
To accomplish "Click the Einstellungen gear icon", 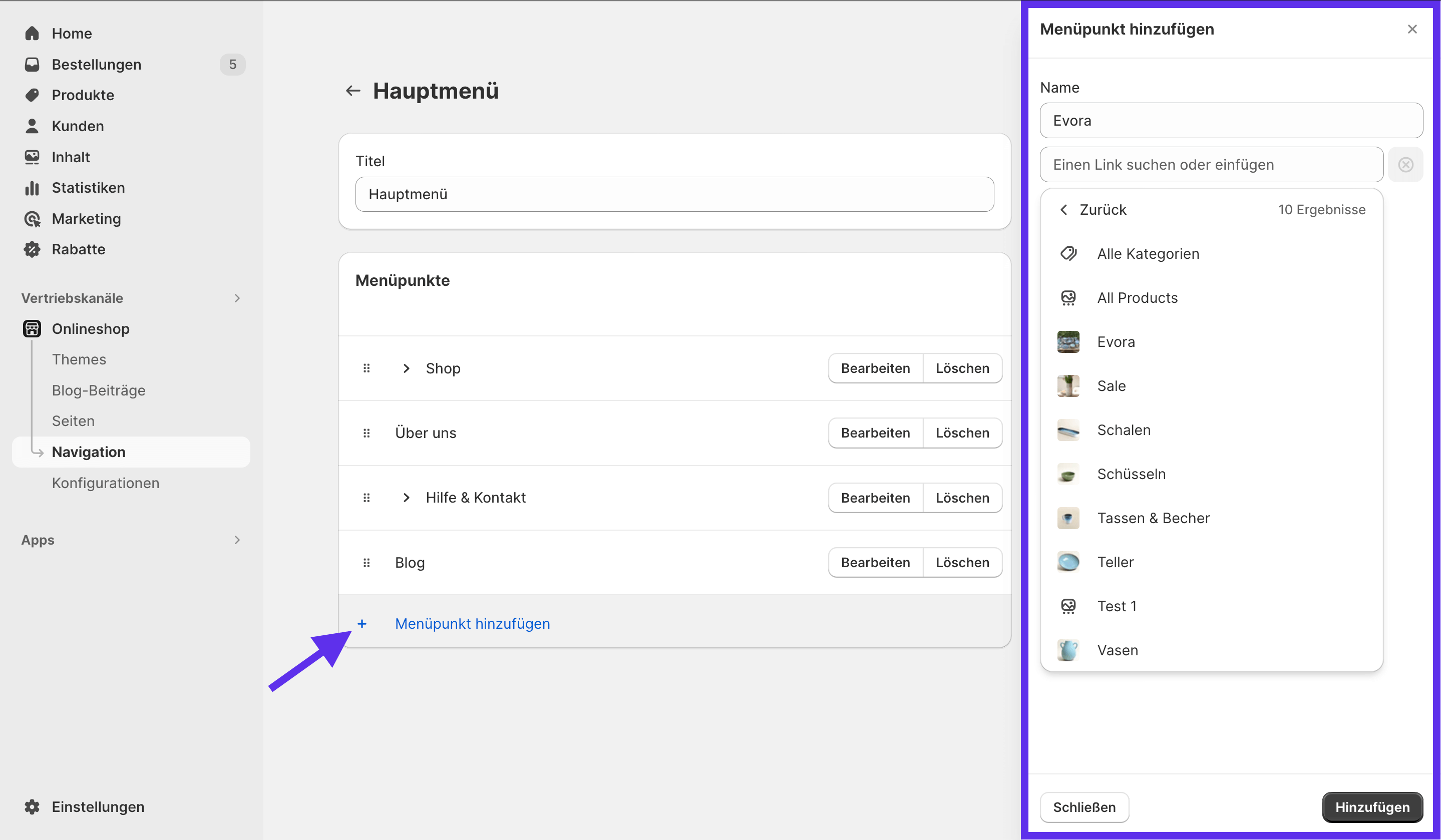I will 32,807.
